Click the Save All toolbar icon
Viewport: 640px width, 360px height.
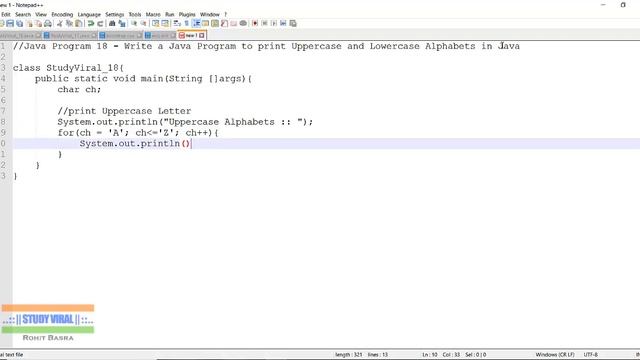(19, 23)
